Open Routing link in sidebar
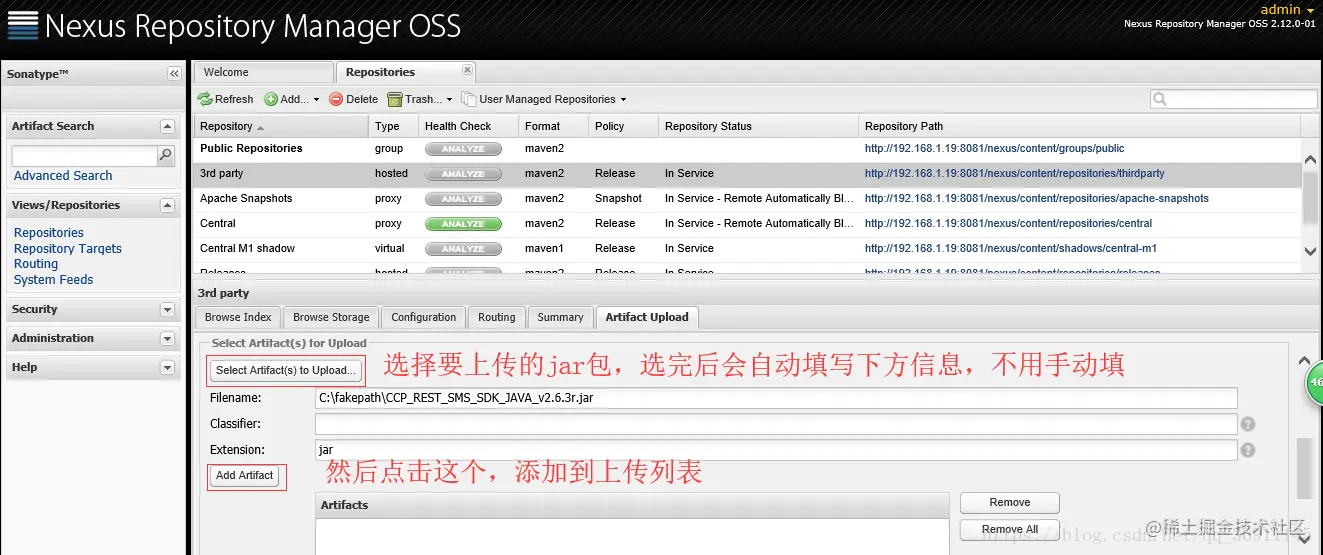 click(x=36, y=264)
